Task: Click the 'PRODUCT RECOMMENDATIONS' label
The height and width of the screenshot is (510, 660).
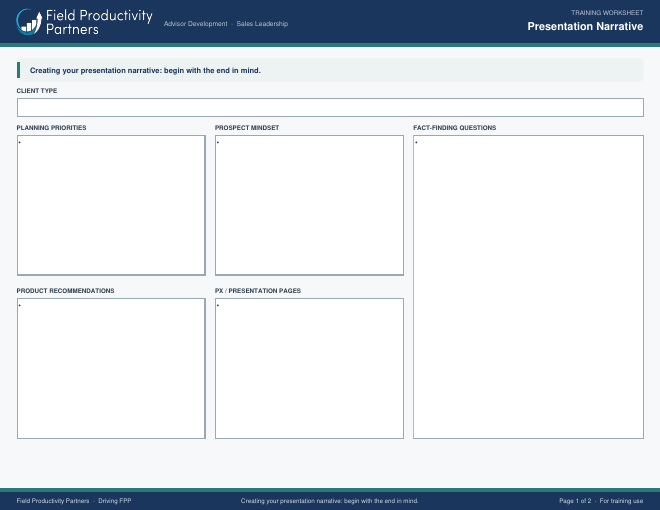Action: (x=65, y=291)
